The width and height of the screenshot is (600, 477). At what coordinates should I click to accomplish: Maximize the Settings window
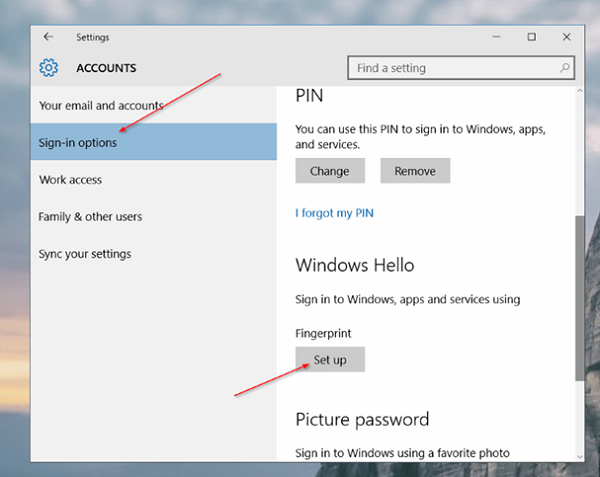(x=531, y=37)
